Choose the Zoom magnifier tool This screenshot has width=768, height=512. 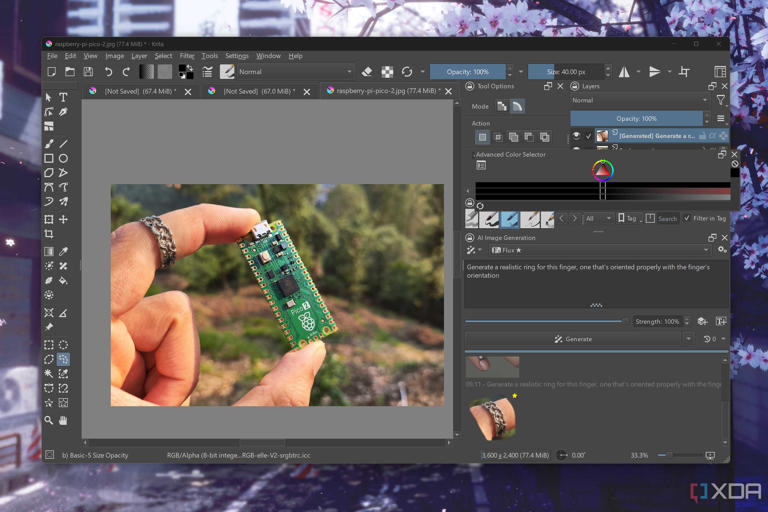(49, 420)
